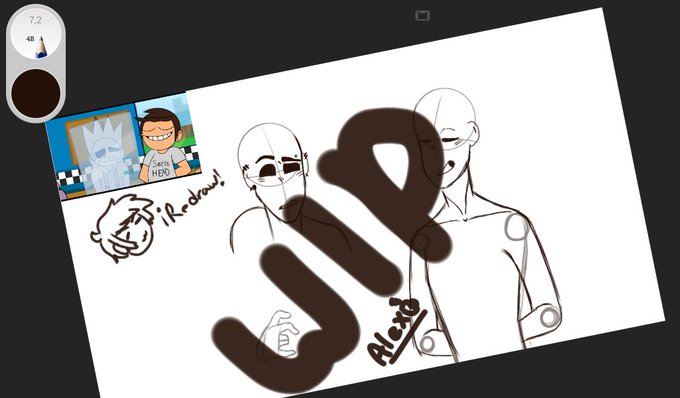Open the 4B pencil brush selector

pos(36,35)
